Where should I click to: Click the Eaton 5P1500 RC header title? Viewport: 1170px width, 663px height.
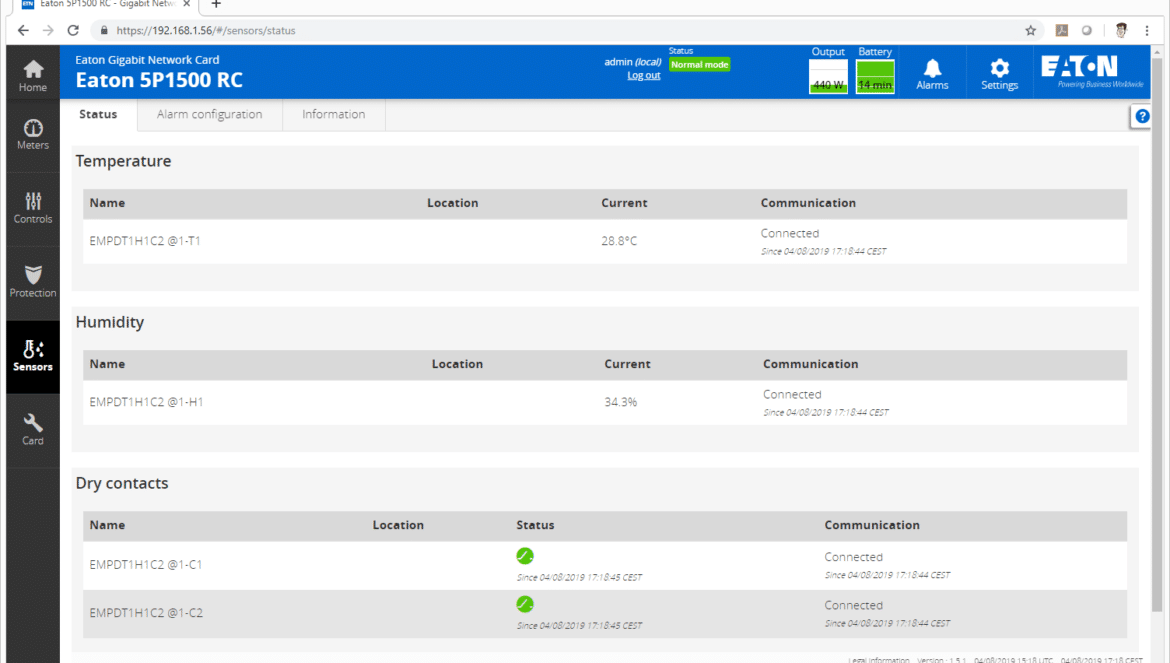pos(159,80)
